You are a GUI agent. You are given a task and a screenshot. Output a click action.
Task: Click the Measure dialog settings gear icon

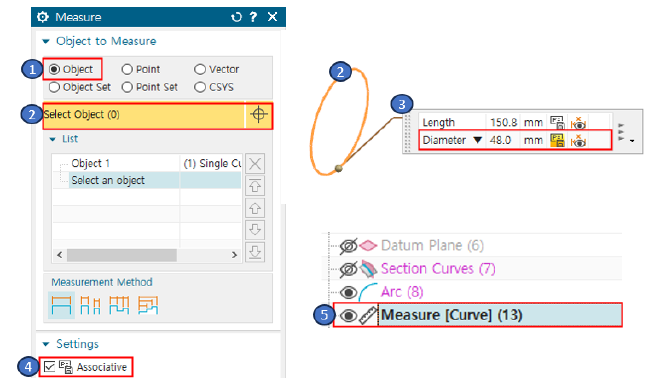coord(43,17)
